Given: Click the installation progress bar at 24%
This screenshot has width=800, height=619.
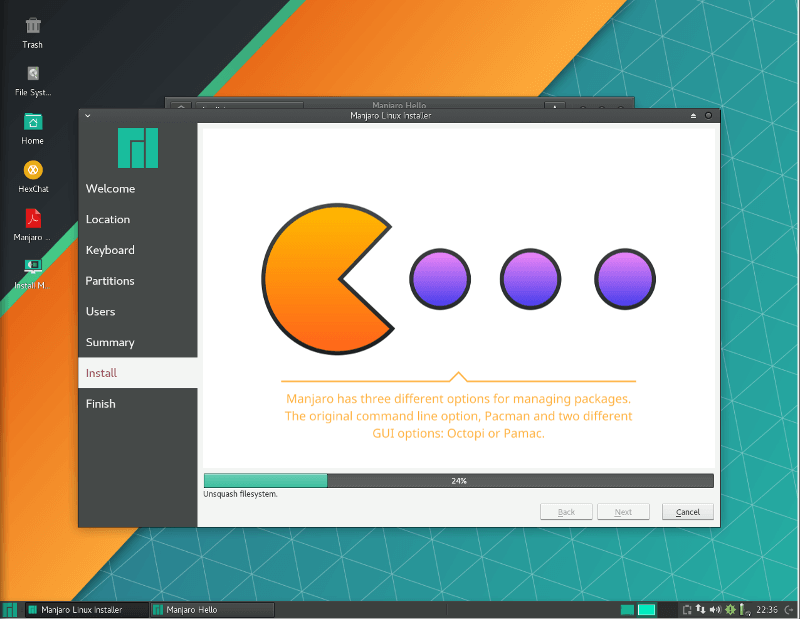Looking at the screenshot, I should tap(457, 480).
